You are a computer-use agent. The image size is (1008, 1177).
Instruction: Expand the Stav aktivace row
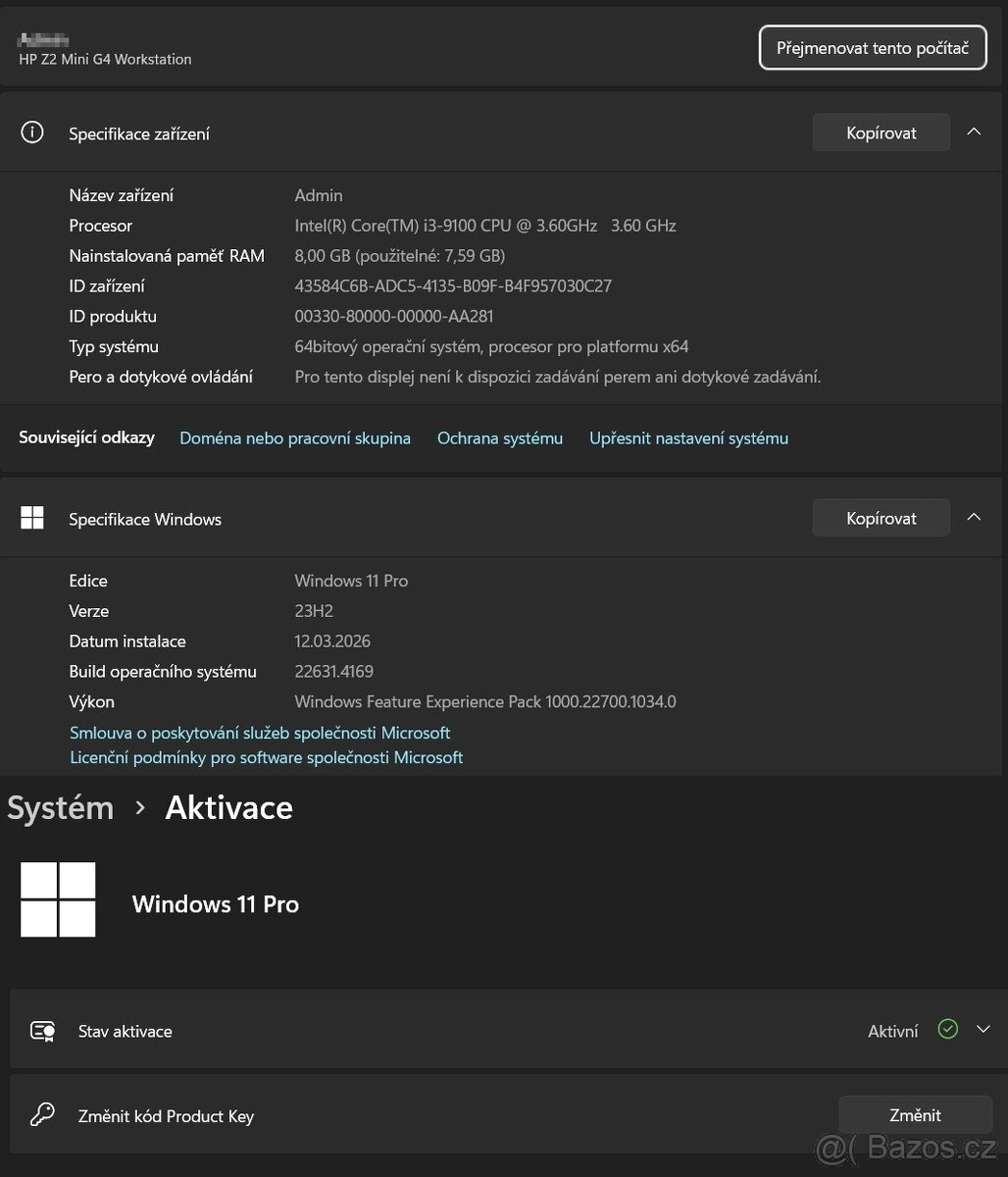pos(983,1030)
